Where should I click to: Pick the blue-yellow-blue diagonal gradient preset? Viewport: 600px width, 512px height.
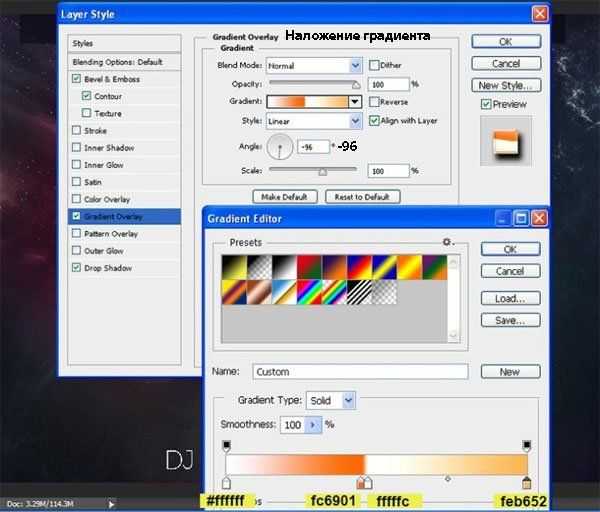384,267
